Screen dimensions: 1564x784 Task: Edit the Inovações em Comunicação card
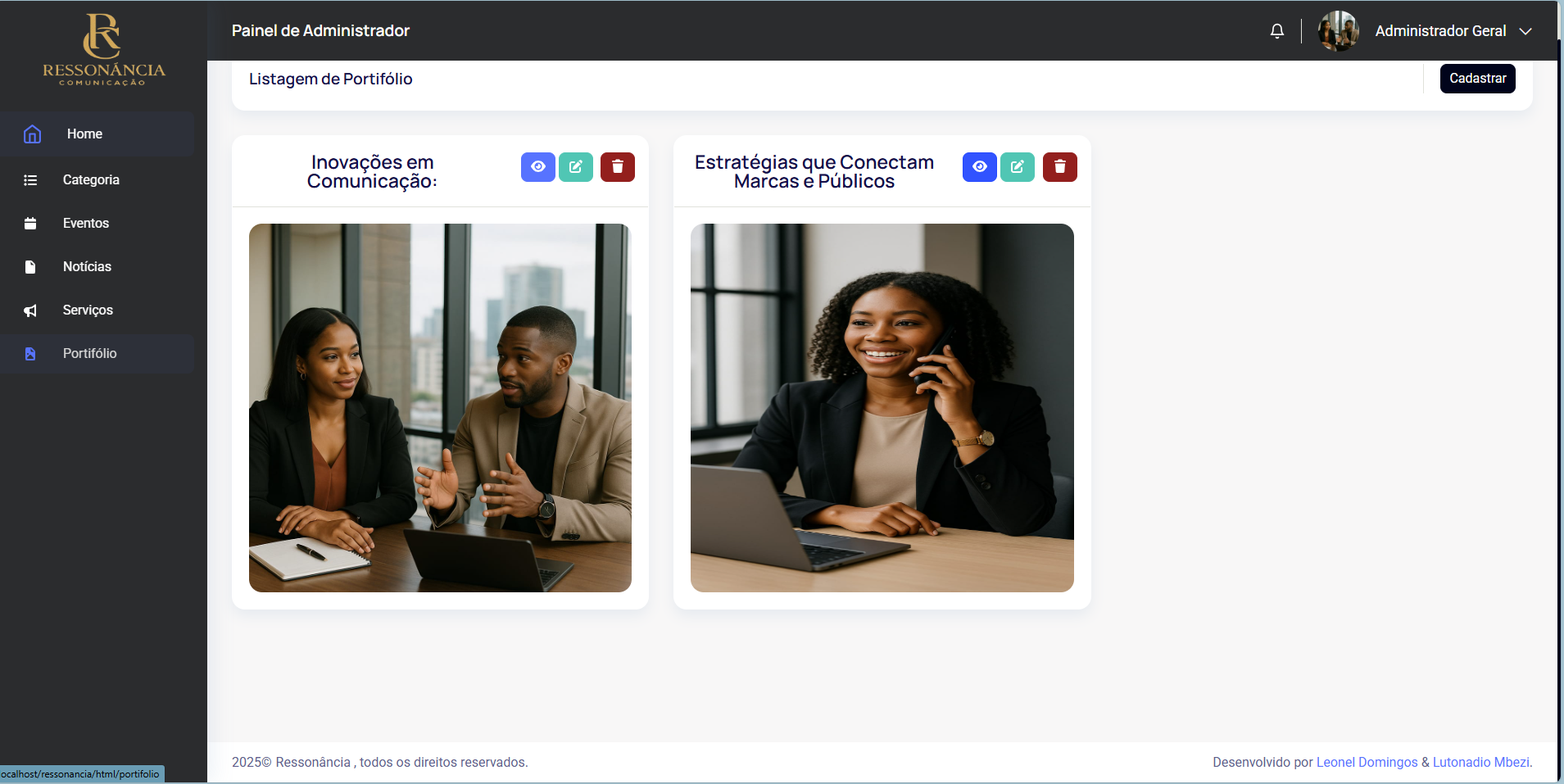pyautogui.click(x=576, y=167)
